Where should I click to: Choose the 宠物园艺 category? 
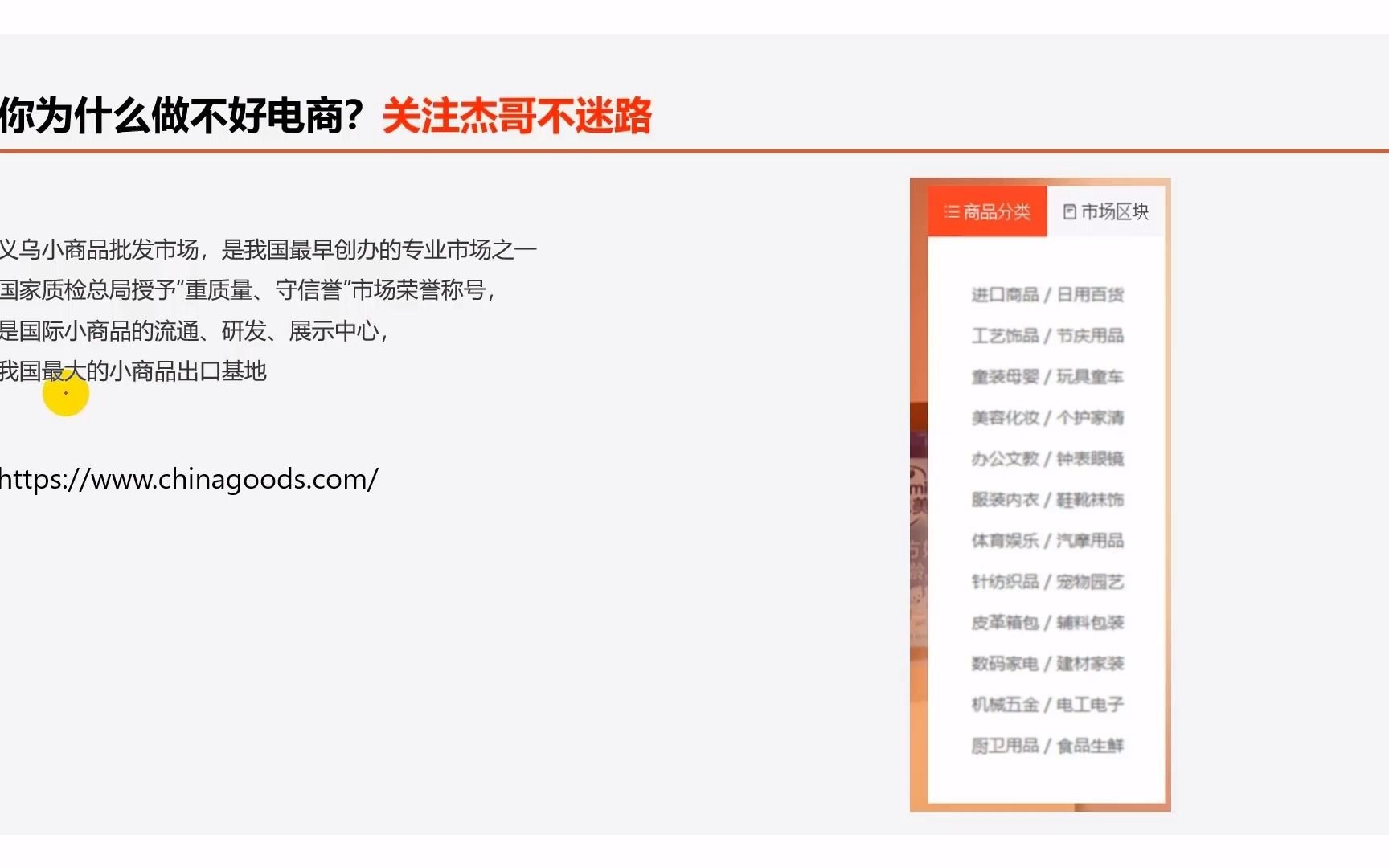(1090, 582)
